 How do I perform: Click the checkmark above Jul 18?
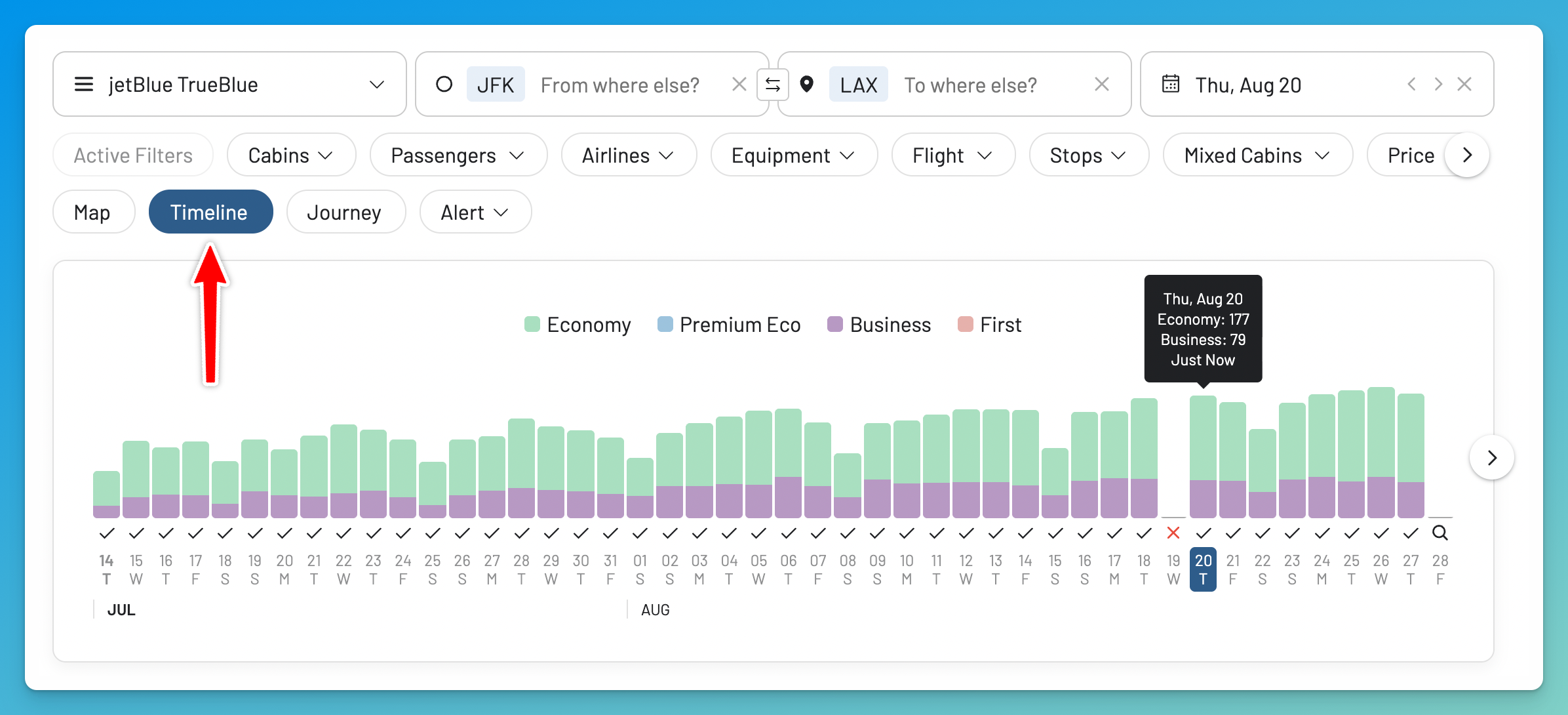[225, 533]
